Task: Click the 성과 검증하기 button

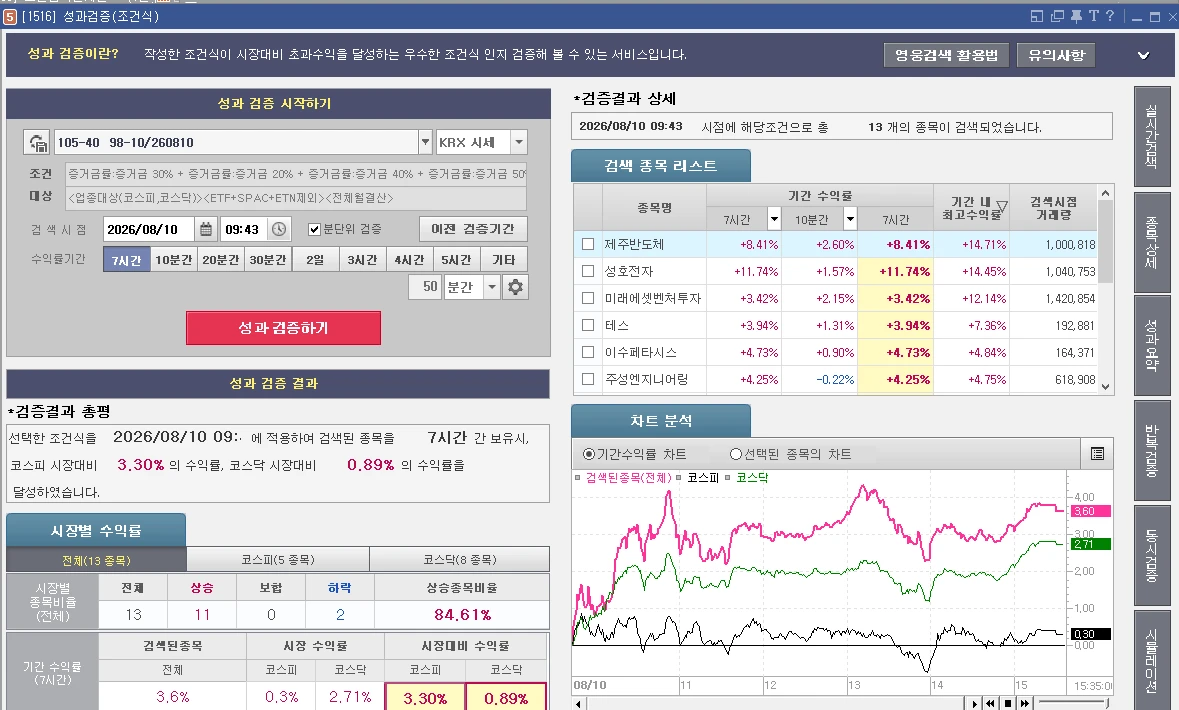Action: (283, 328)
